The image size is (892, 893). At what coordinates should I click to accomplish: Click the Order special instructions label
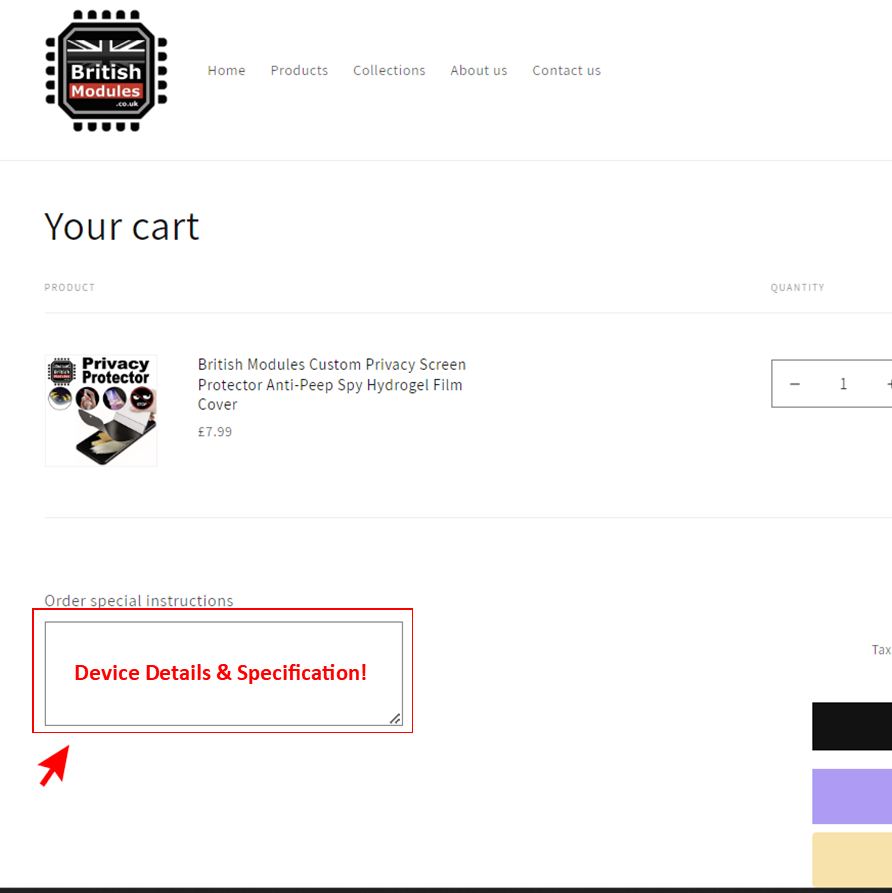pos(139,601)
